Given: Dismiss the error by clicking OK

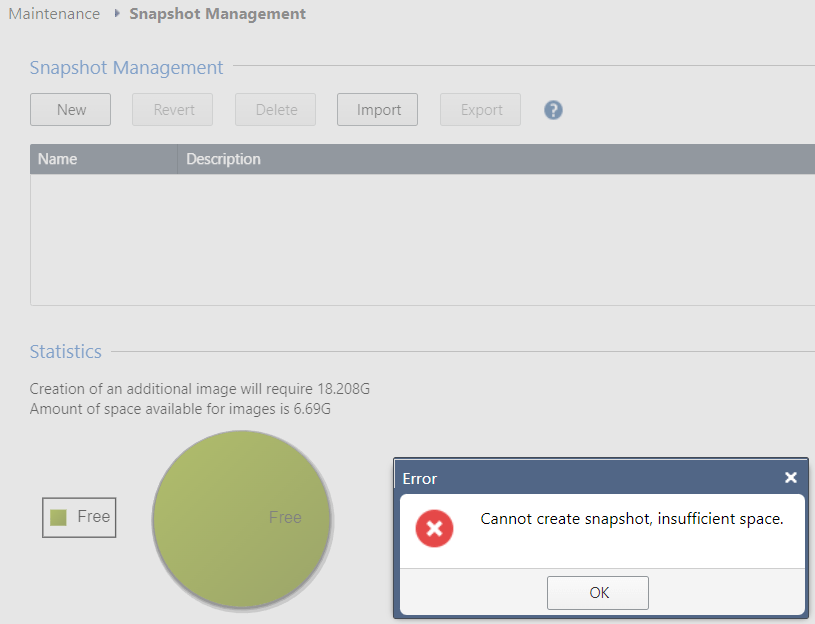Looking at the screenshot, I should pyautogui.click(x=598, y=592).
